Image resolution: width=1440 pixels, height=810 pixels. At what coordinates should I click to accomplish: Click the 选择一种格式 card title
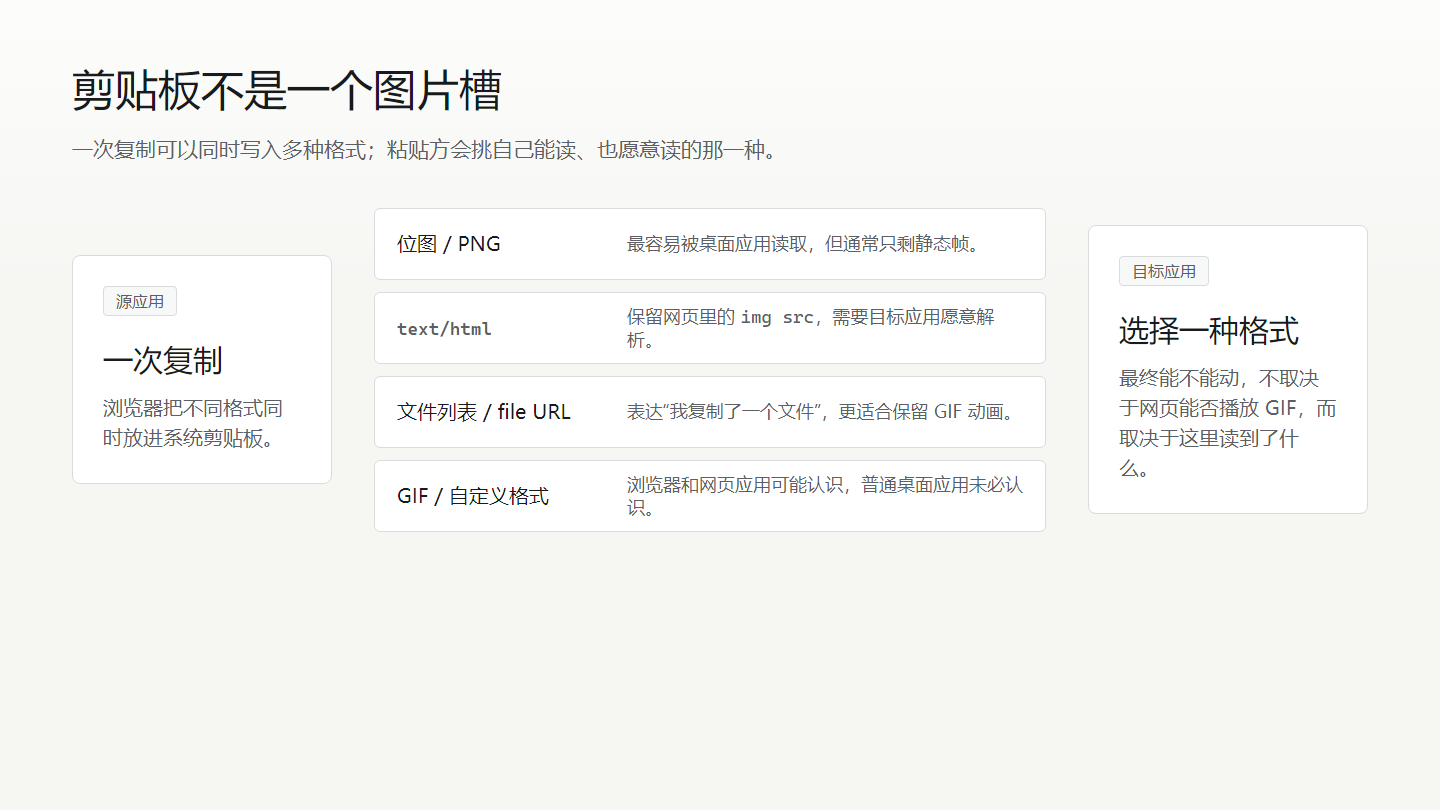[1209, 330]
